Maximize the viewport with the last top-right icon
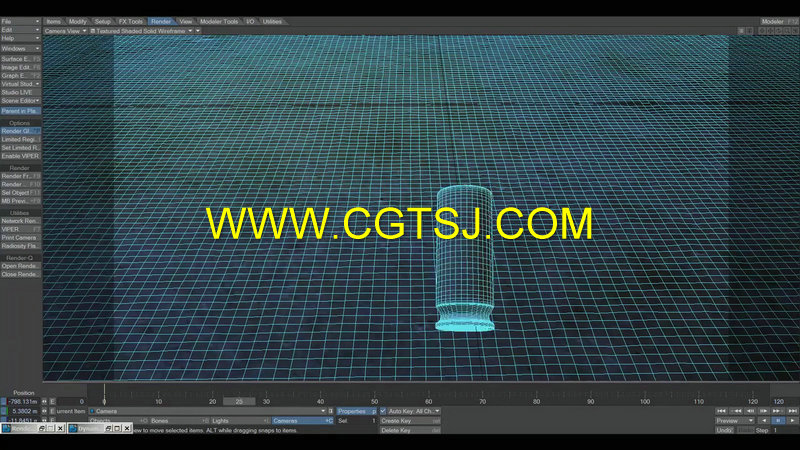 tap(795, 31)
